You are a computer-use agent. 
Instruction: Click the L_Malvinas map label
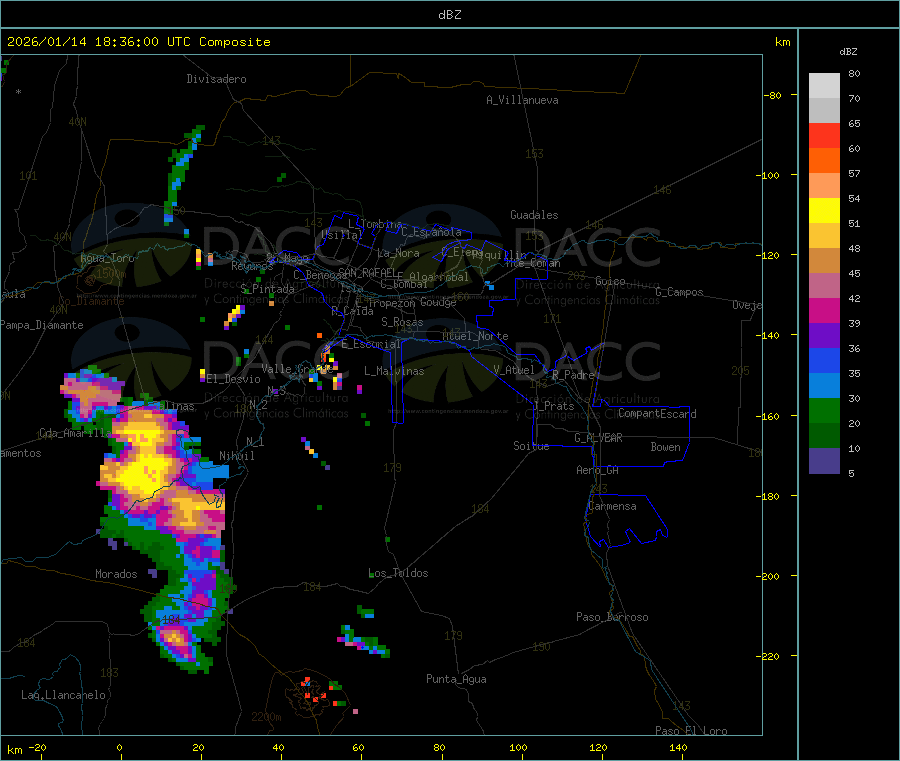394,371
